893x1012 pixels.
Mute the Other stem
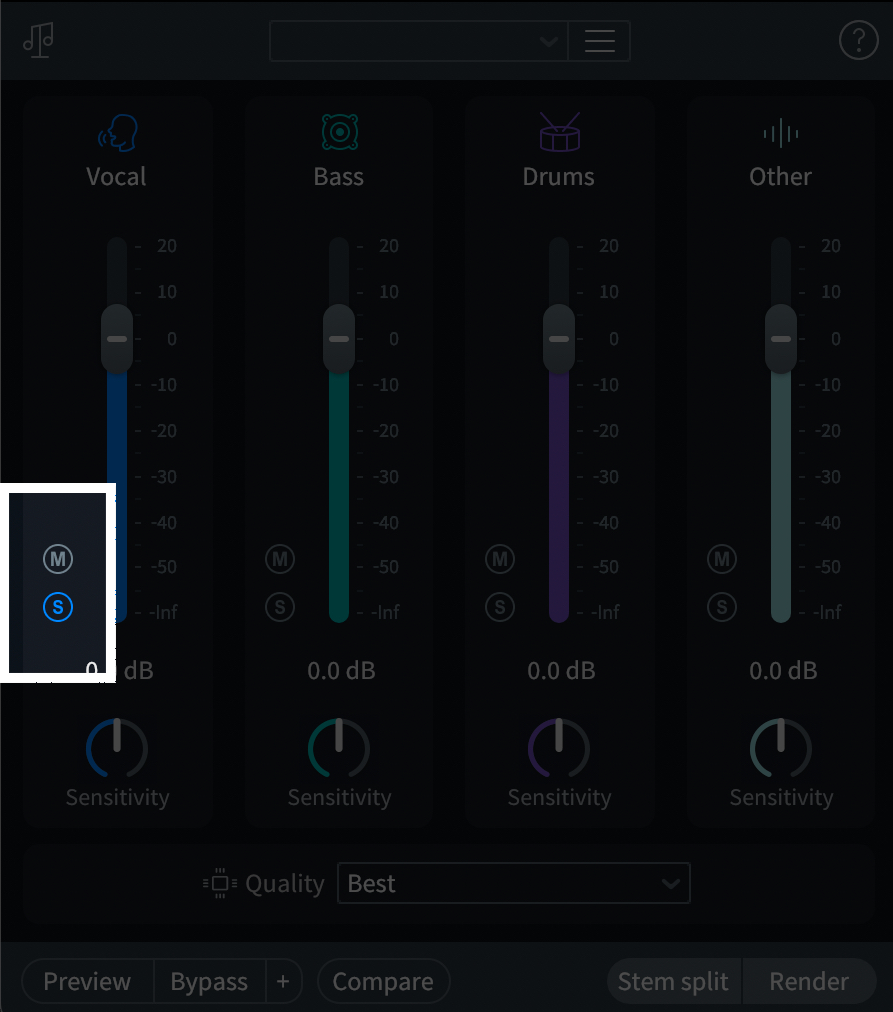pos(722,559)
